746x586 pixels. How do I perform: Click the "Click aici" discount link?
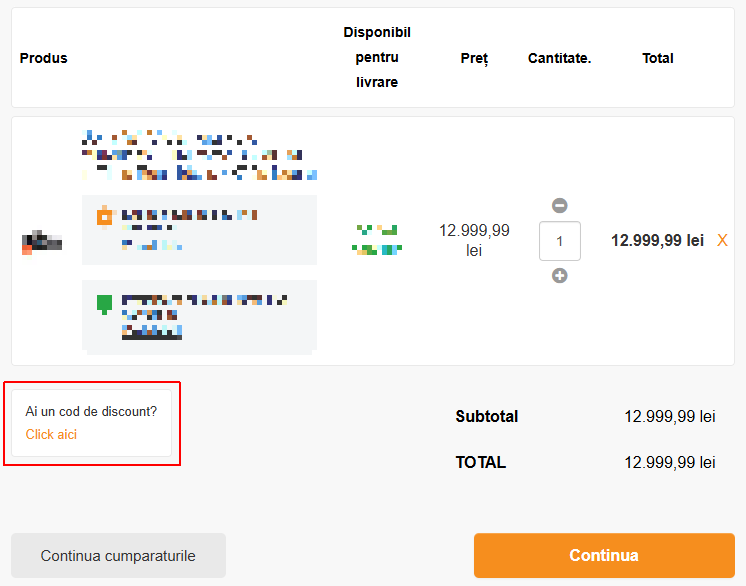point(51,434)
